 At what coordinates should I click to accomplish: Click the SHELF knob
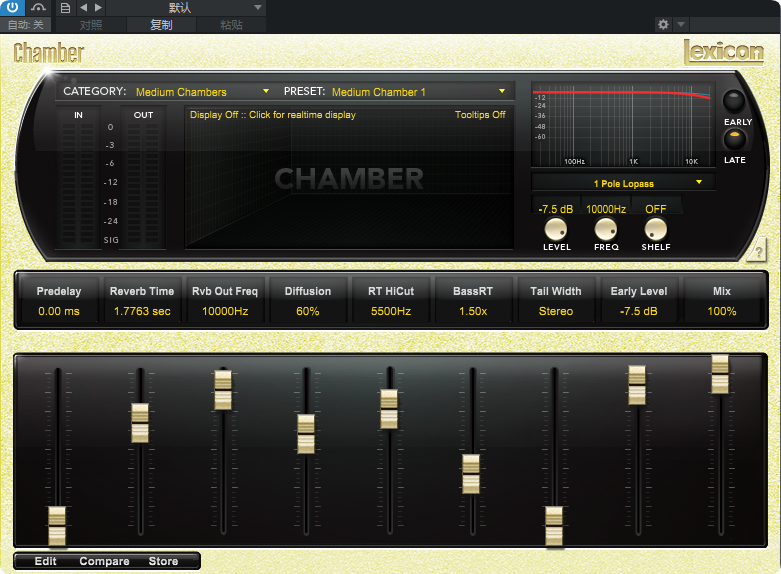(655, 229)
